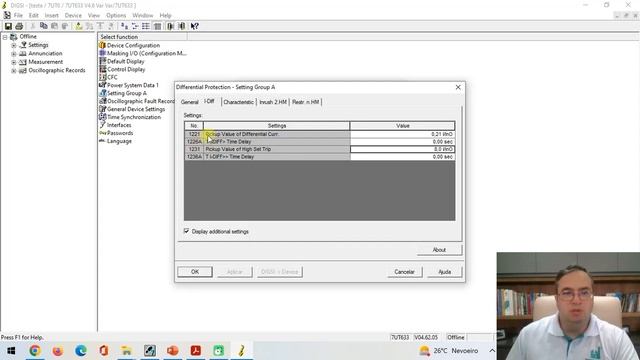Open Chrome from taskbar
This screenshot has height=360, width=640.
pos(35,351)
